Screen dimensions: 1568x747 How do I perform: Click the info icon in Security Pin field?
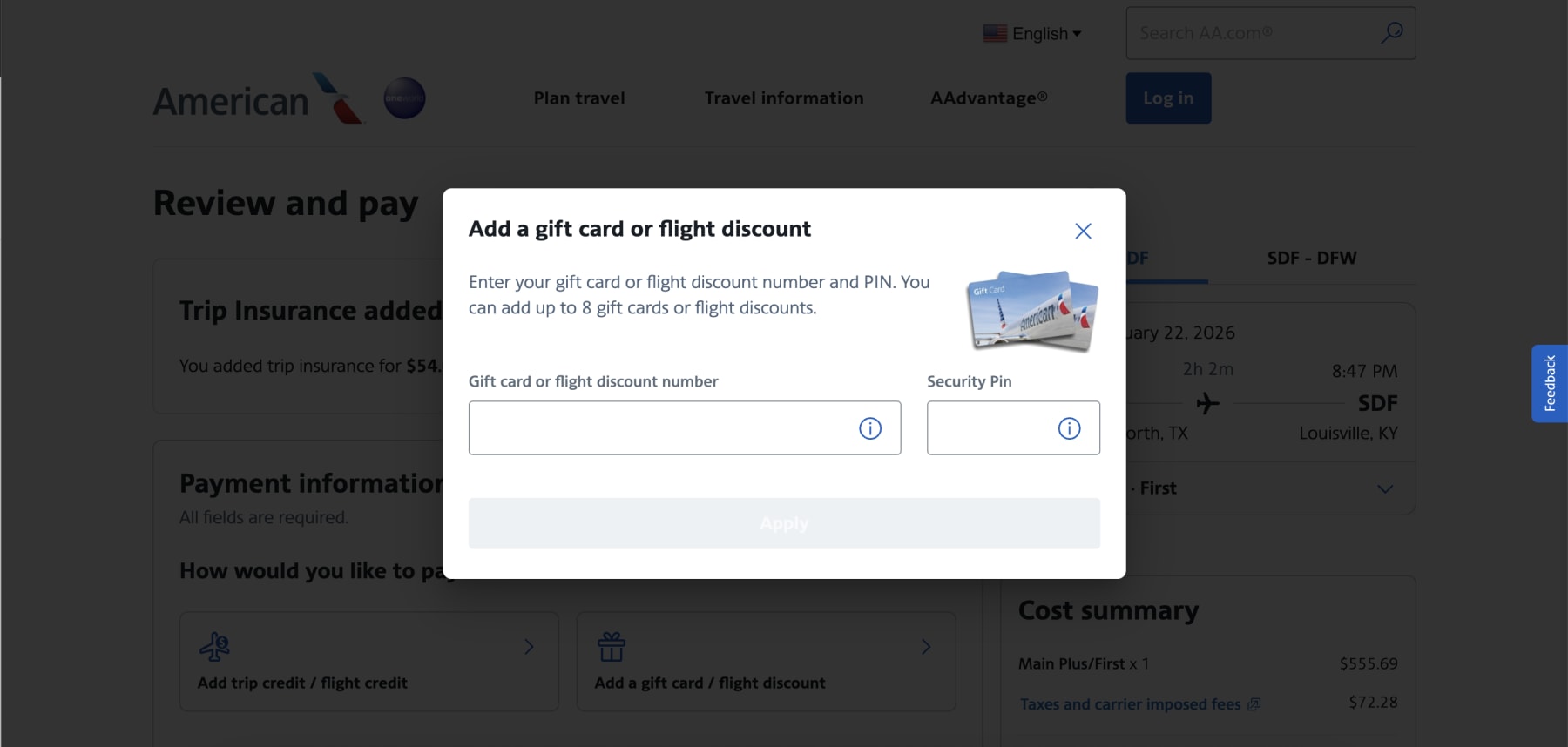click(x=1069, y=427)
